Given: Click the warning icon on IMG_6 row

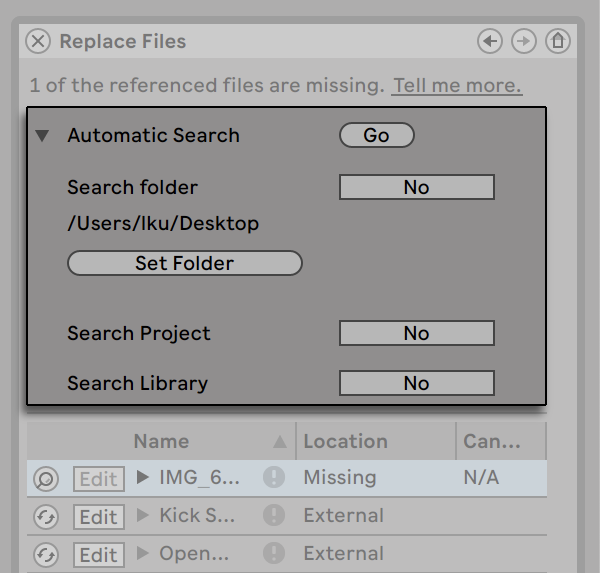Looking at the screenshot, I should click(274, 478).
